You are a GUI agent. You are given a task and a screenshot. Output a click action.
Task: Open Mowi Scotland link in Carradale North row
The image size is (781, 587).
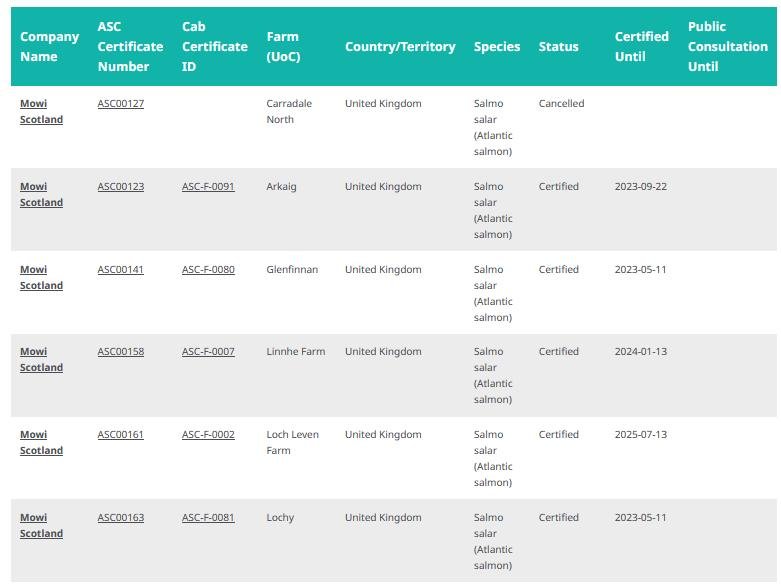[x=41, y=112]
